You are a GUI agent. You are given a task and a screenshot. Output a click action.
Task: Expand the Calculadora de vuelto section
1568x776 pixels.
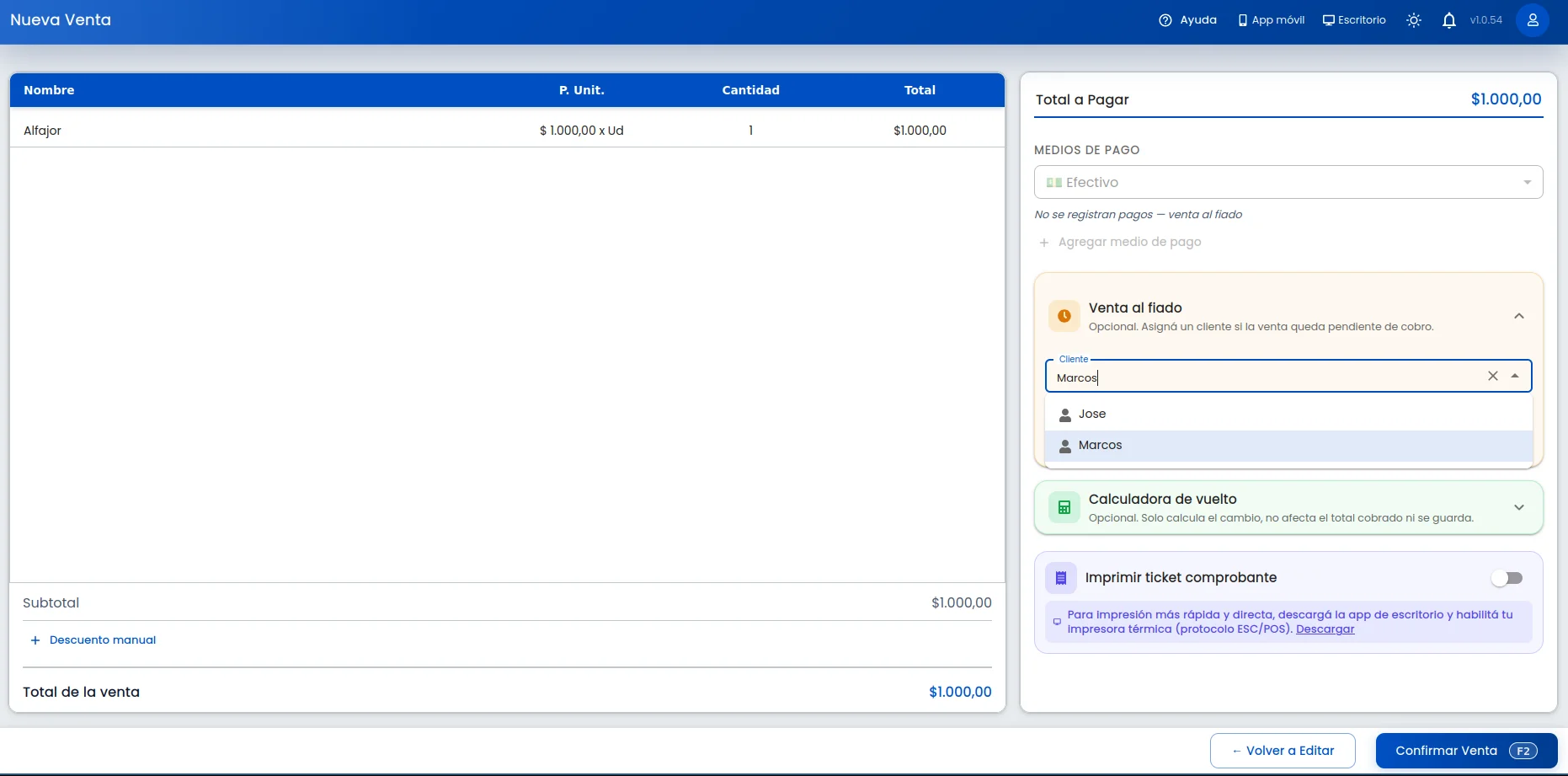pos(1519,507)
